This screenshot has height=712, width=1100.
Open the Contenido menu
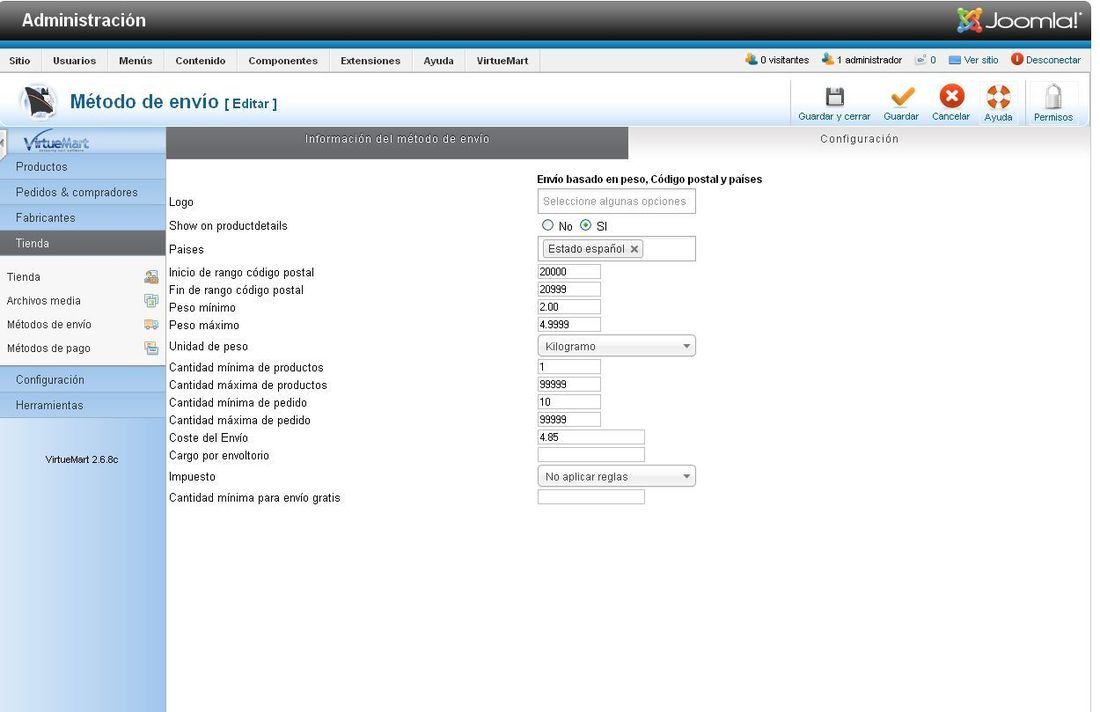[201, 60]
